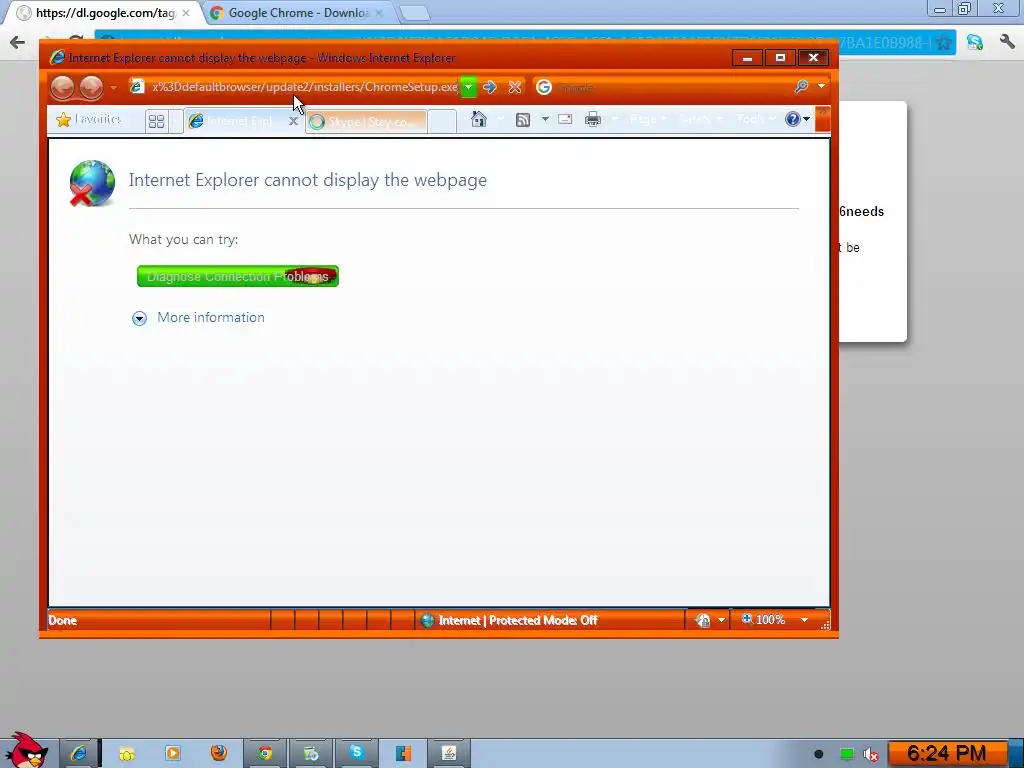
Task: Click the green network tray icon
Action: tap(846, 755)
